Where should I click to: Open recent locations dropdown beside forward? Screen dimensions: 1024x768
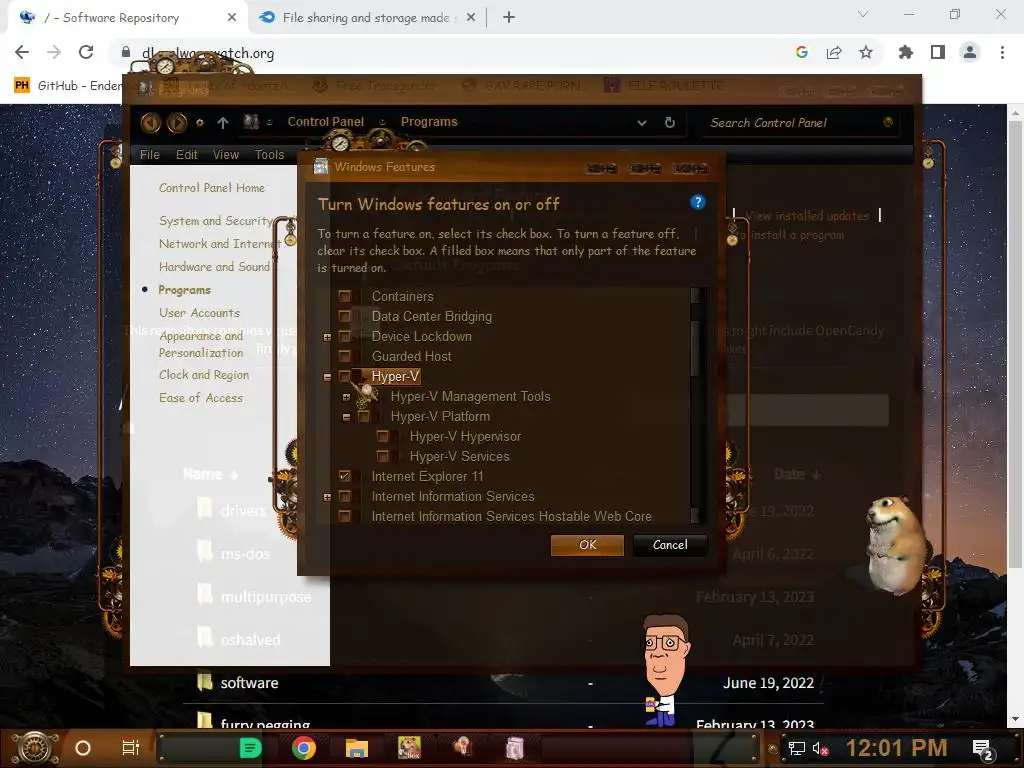(x=200, y=122)
